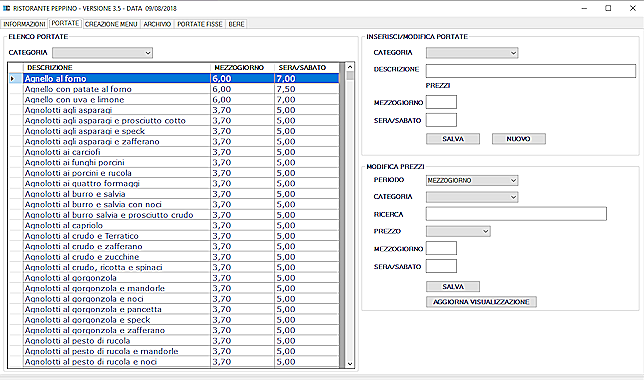This screenshot has width=644, height=380.
Task: Open CATEGORIA dropdown in Elenco Portate
Action: [102, 53]
